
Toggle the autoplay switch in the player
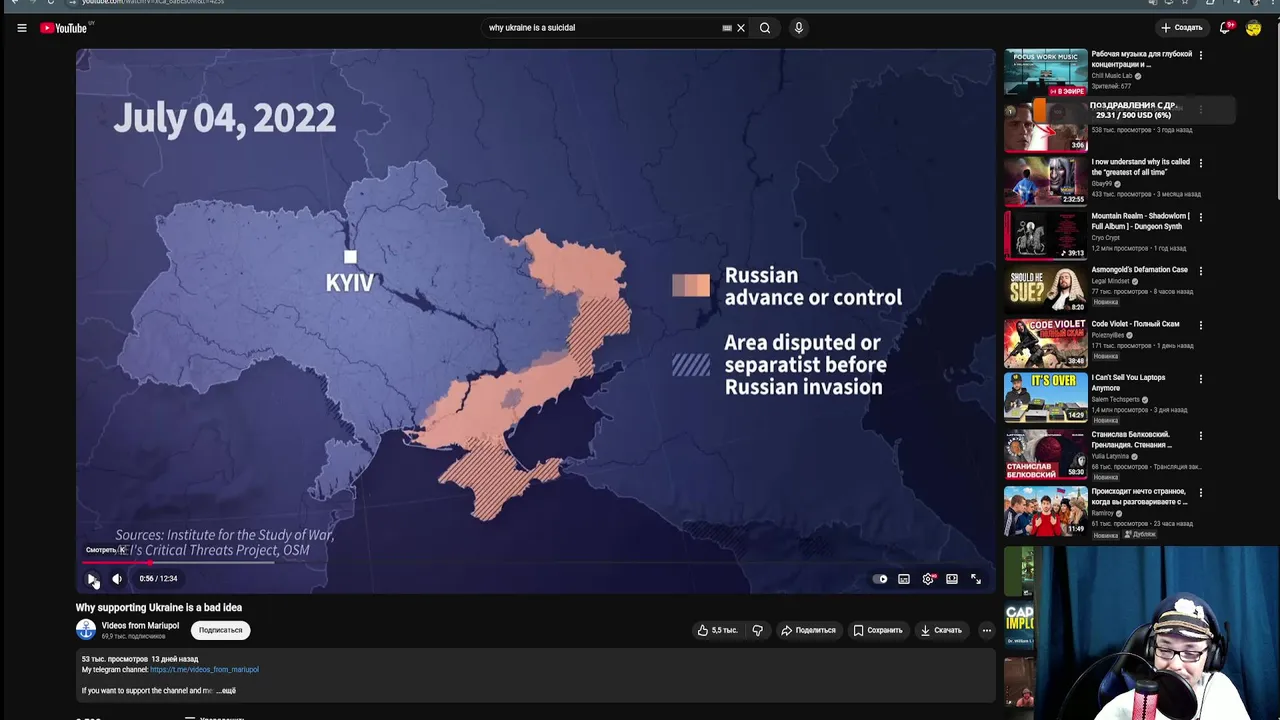pos(880,579)
